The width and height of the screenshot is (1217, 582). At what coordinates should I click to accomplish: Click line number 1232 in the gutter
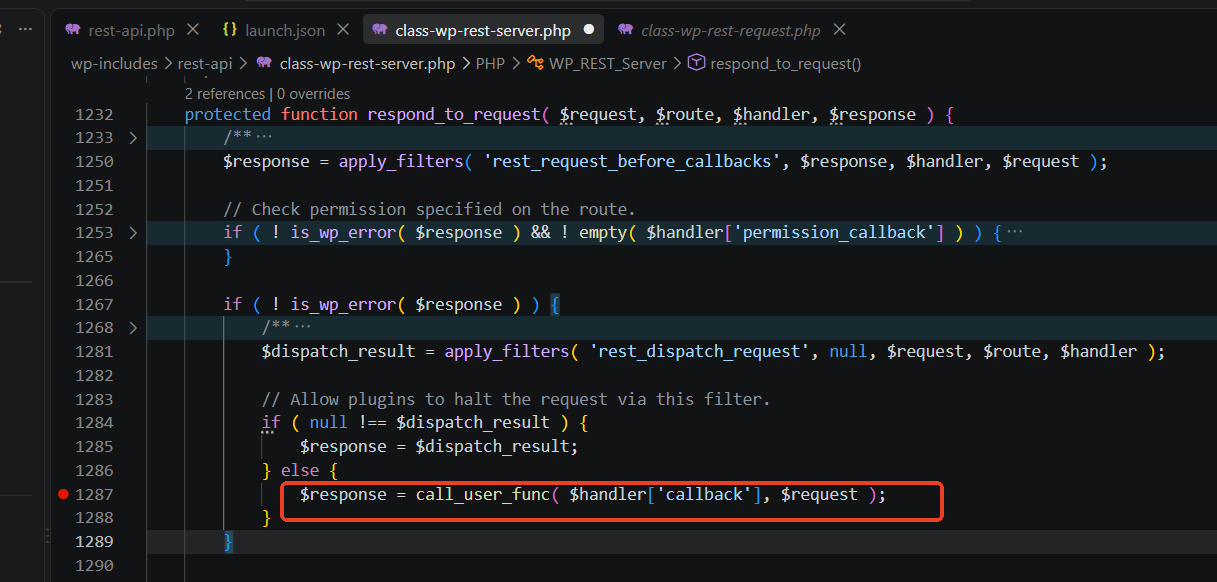[94, 114]
